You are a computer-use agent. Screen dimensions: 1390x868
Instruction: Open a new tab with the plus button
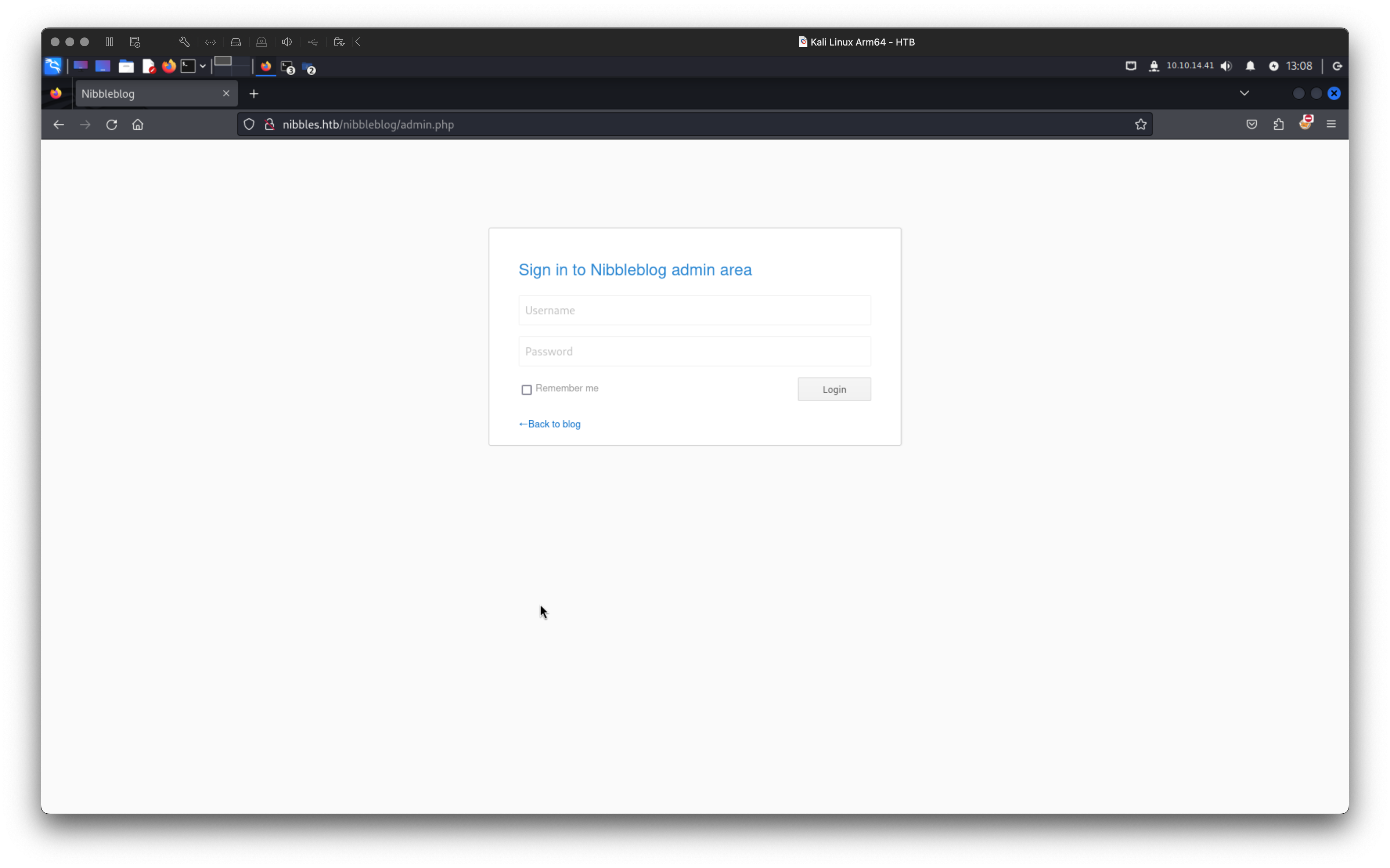click(254, 94)
